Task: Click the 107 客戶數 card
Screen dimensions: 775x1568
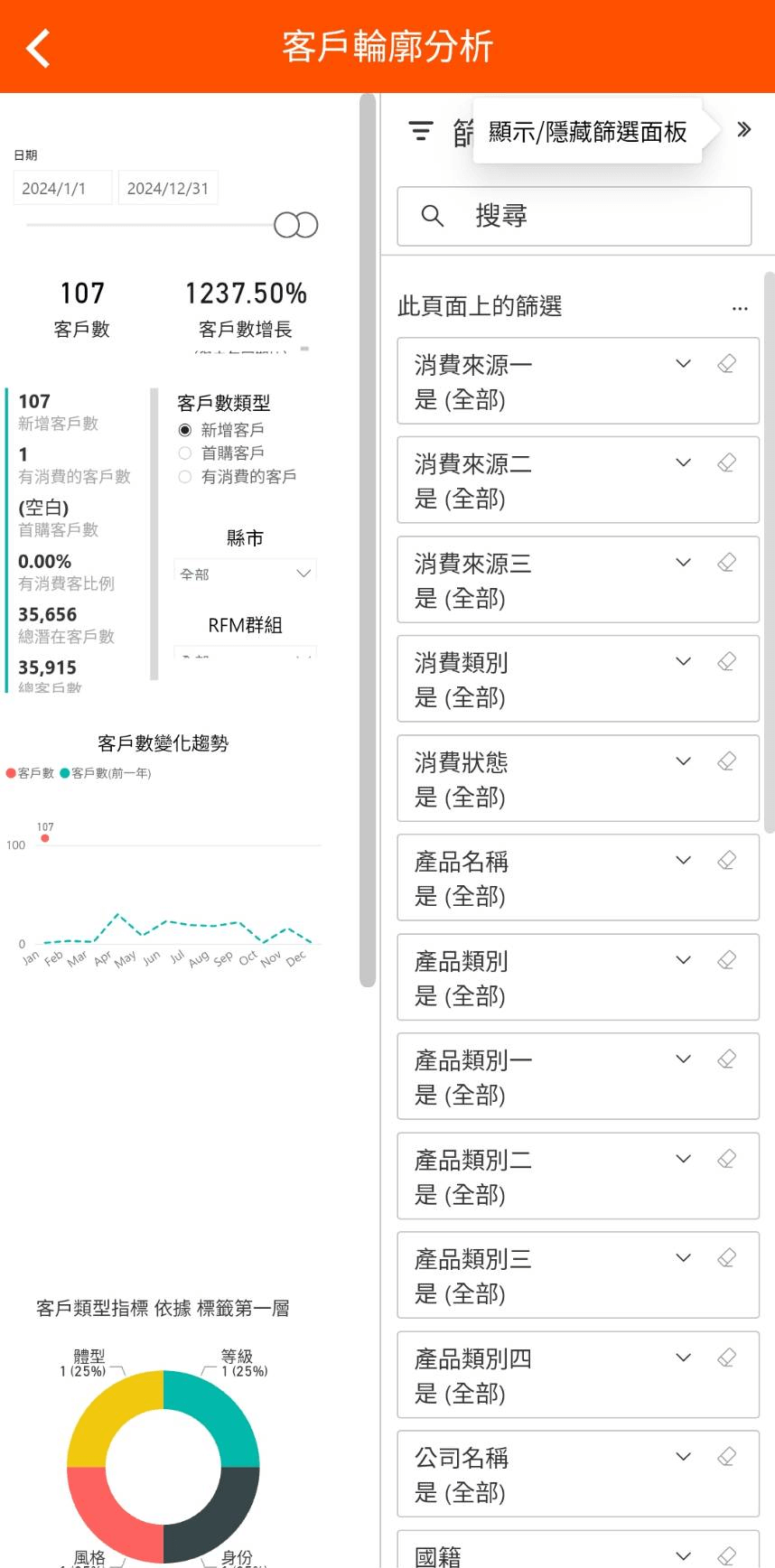Action: pos(82,308)
